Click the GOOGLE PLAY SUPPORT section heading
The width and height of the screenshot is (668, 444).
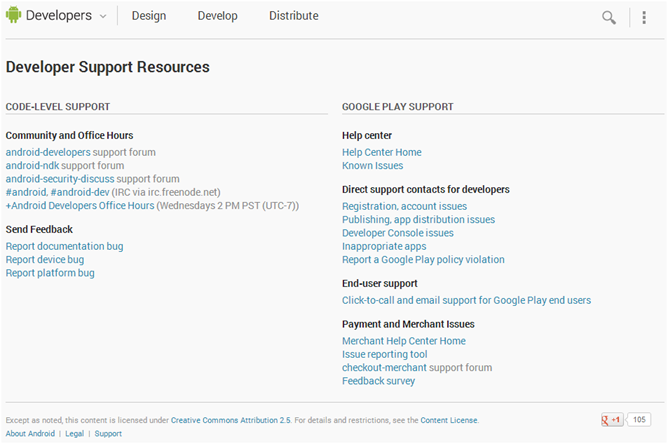tap(397, 107)
